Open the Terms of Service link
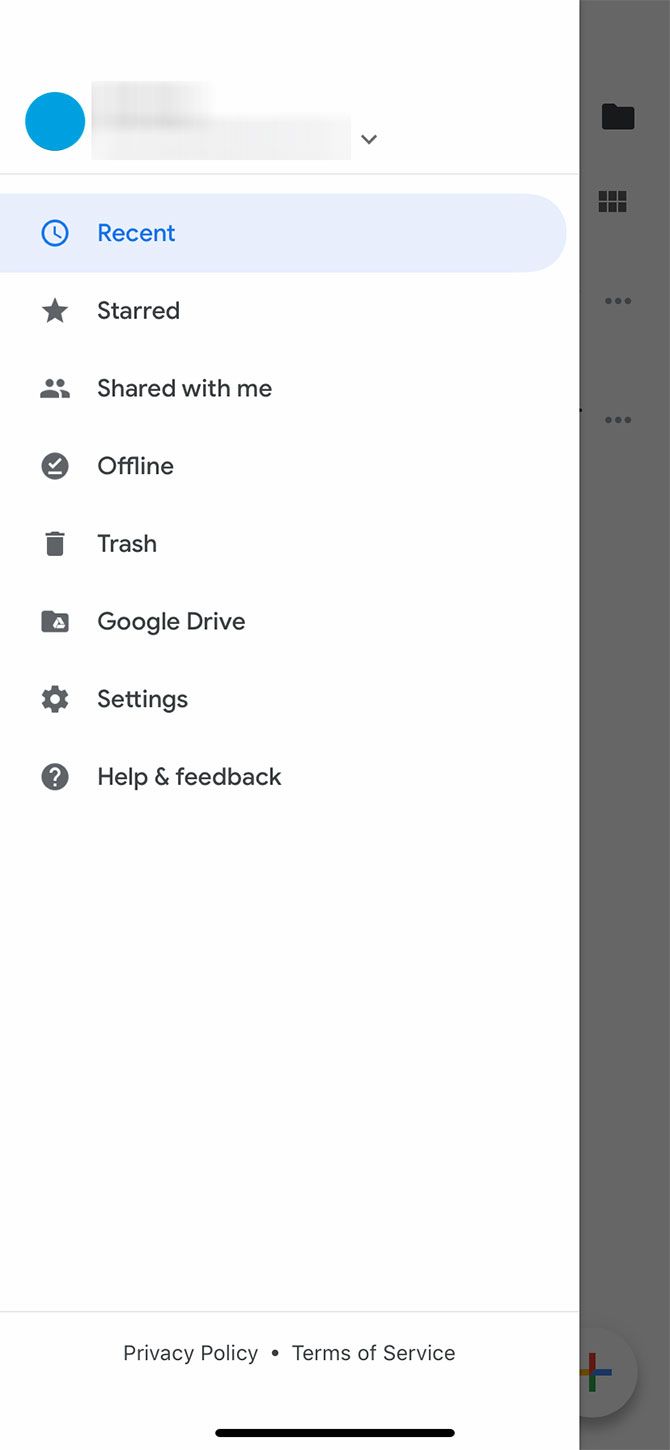Viewport: 670px width, 1450px height. click(373, 1353)
